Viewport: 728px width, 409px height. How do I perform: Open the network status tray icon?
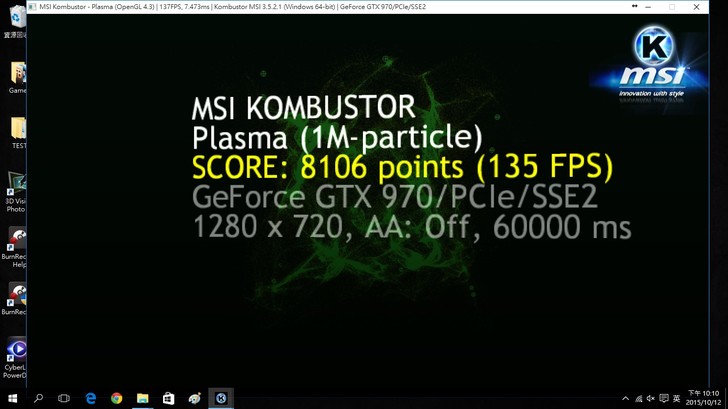coord(639,398)
